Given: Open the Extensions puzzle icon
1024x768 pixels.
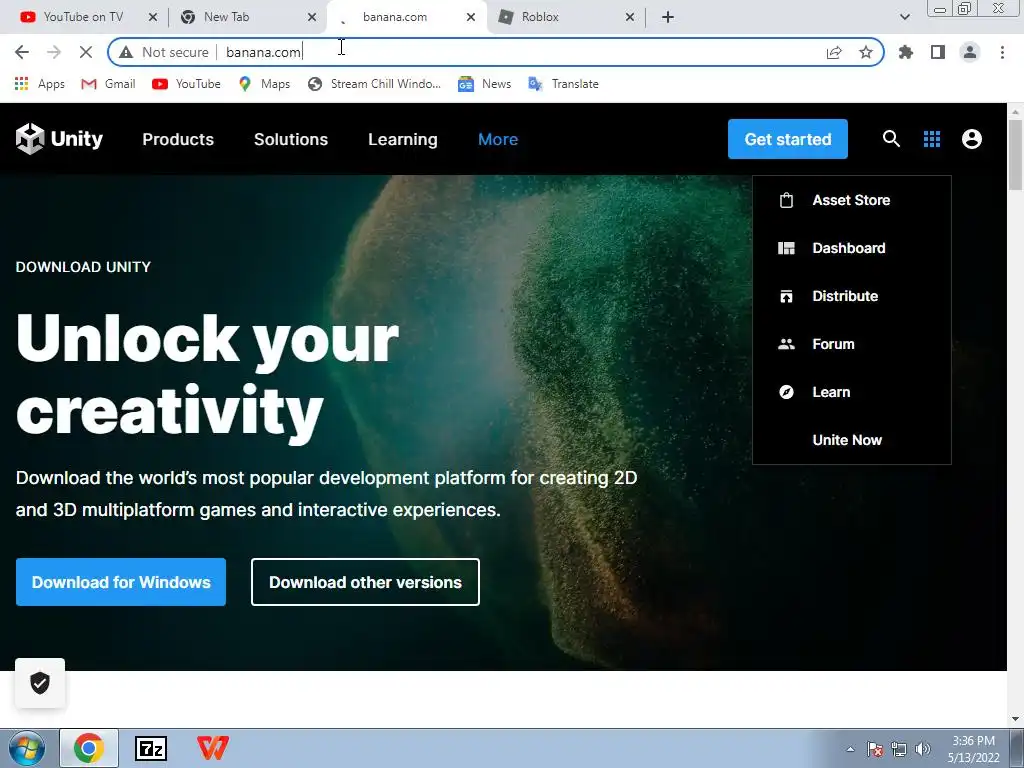Looking at the screenshot, I should pyautogui.click(x=906, y=52).
